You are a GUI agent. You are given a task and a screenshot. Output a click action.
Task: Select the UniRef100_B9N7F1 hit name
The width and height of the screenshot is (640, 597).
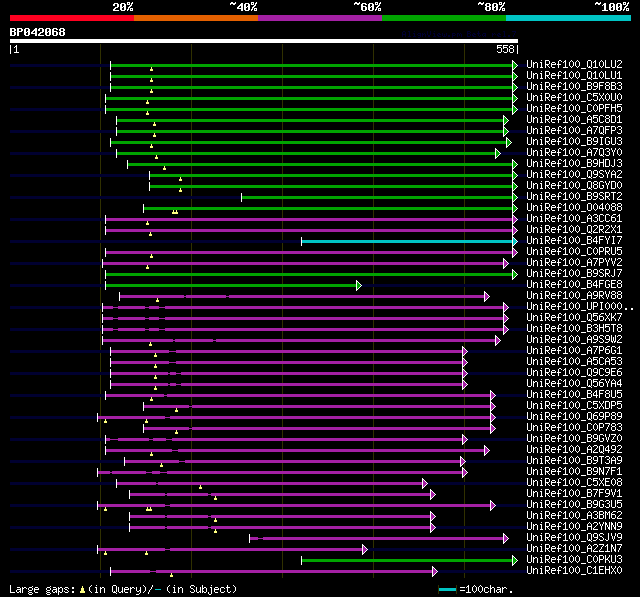click(574, 472)
